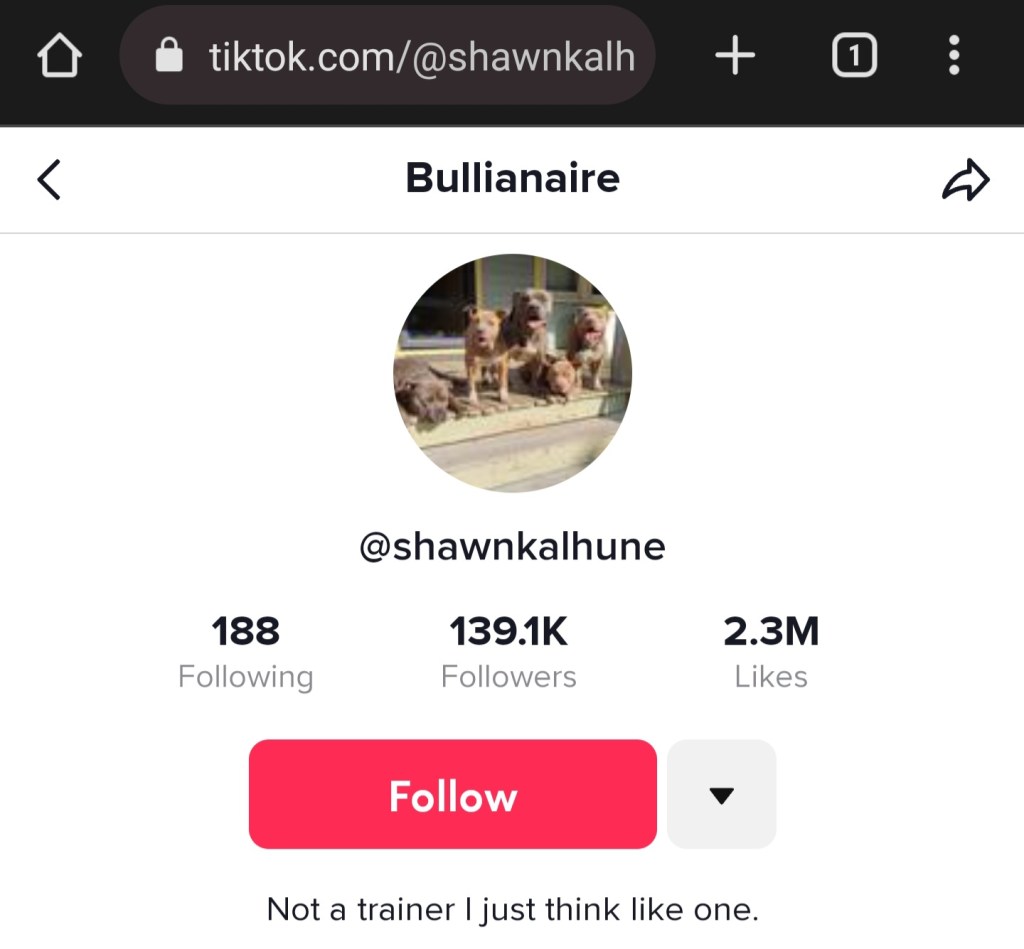Select the @shawnkalhune username text

tap(513, 546)
